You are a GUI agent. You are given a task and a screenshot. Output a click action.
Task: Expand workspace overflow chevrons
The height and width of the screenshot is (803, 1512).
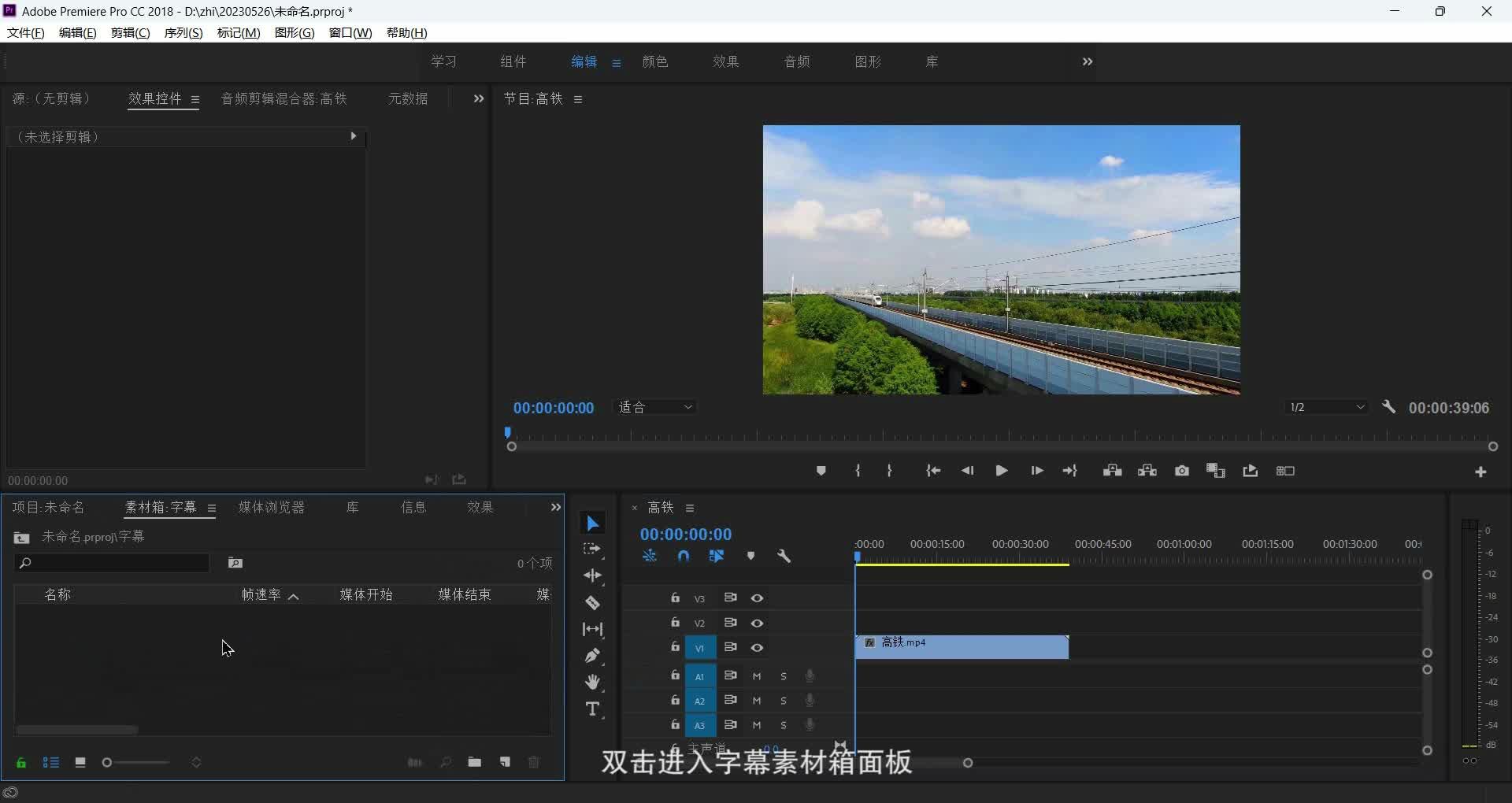pos(1088,61)
